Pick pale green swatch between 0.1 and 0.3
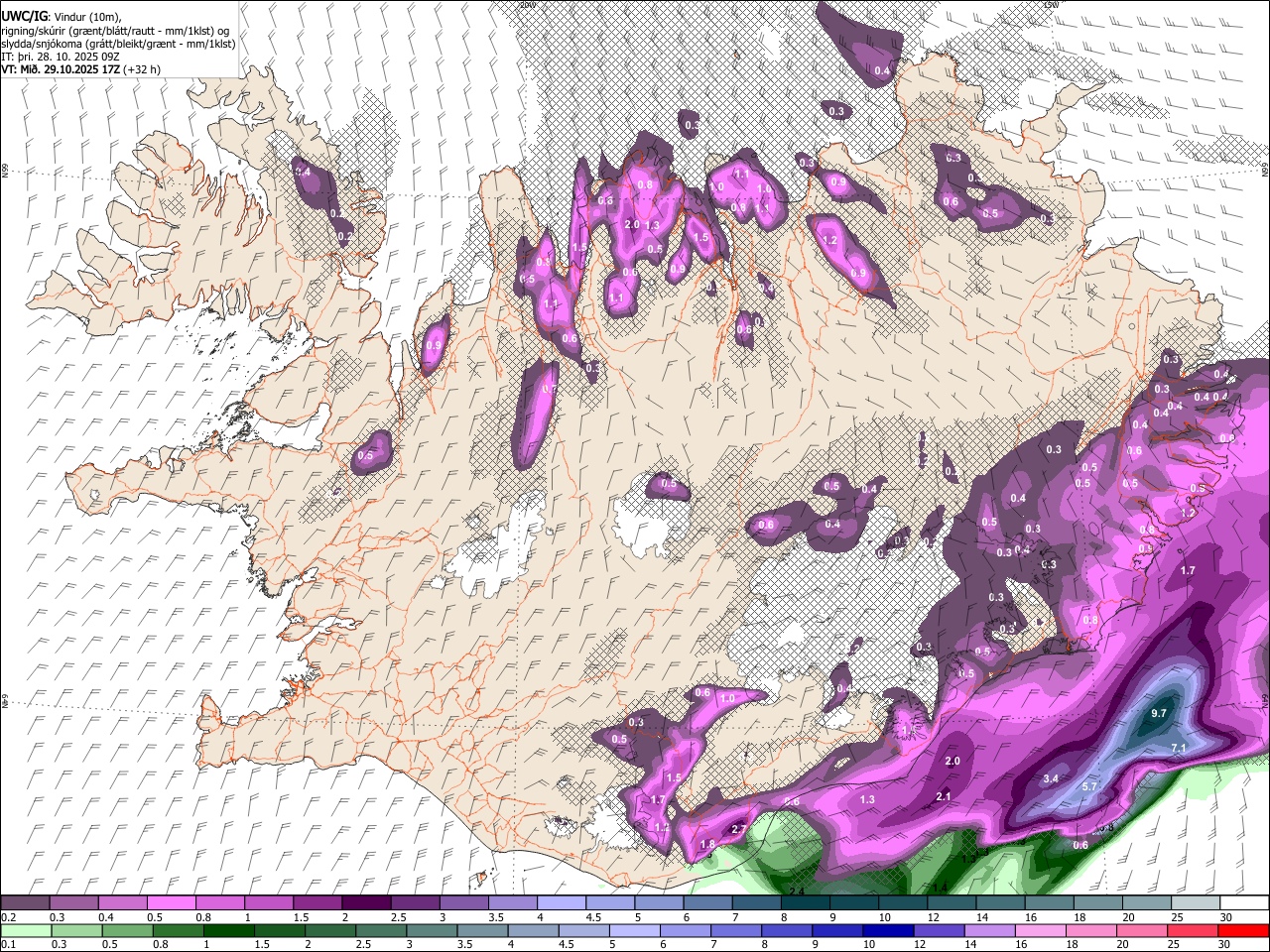Image resolution: width=1270 pixels, height=952 pixels. point(25,930)
